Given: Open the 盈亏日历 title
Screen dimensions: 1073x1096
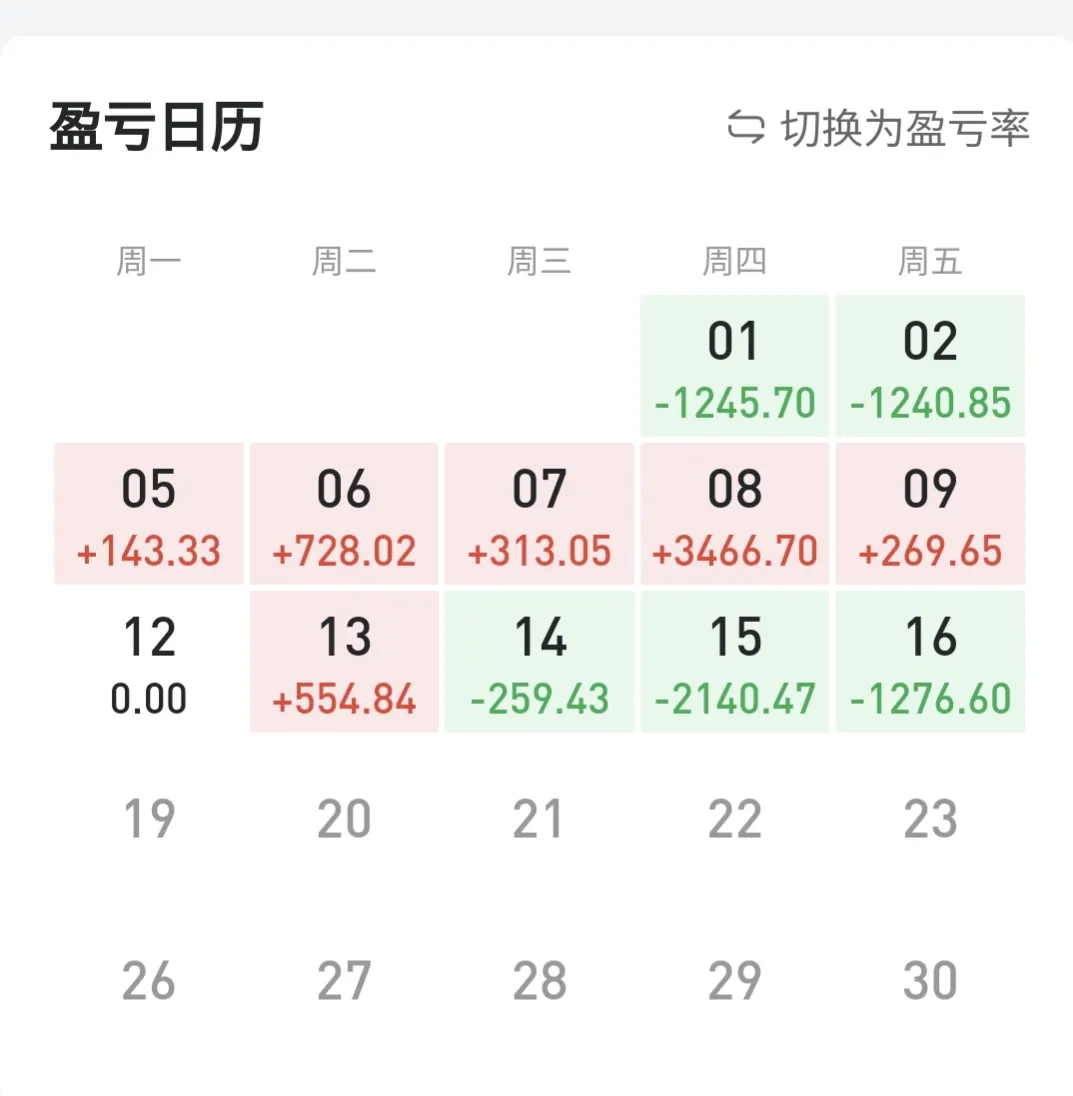Looking at the screenshot, I should pos(156,128).
